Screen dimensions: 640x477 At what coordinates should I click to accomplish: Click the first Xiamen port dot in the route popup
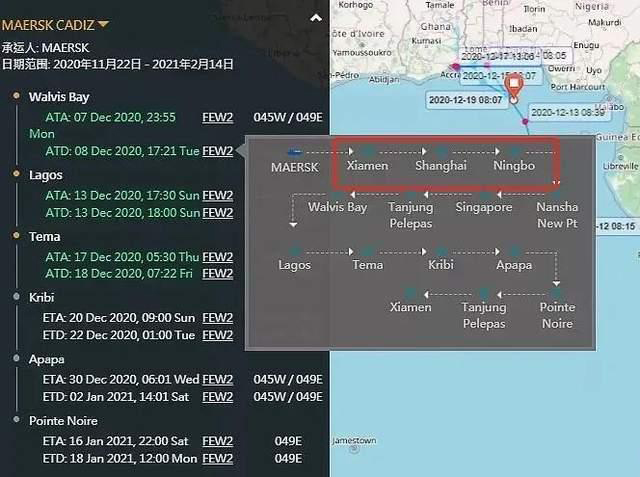368,151
